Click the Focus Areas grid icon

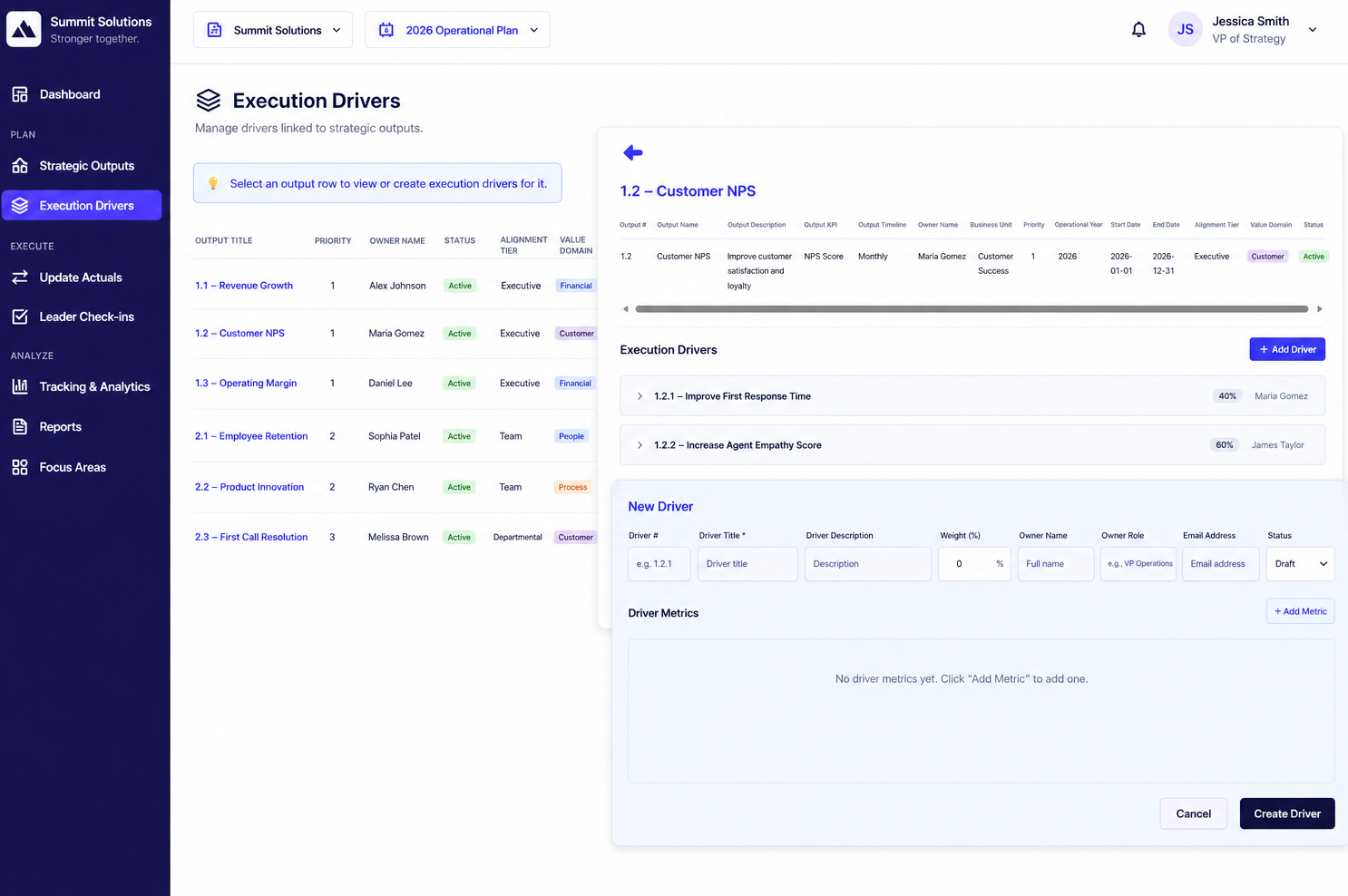click(x=20, y=467)
